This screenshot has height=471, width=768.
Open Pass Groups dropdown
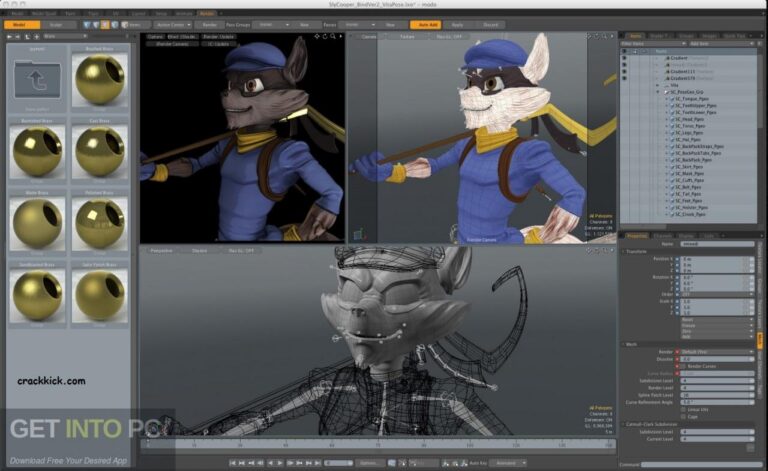click(x=272, y=24)
